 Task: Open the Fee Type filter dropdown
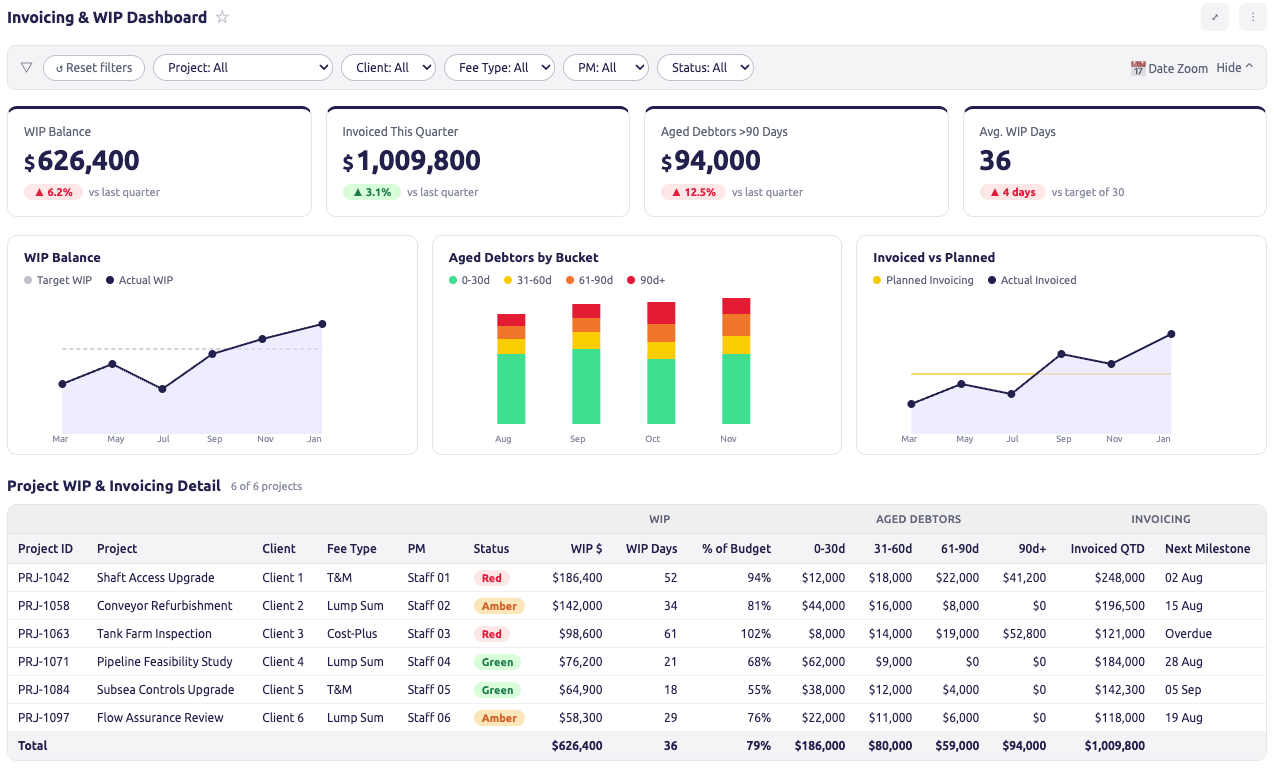(x=499, y=68)
